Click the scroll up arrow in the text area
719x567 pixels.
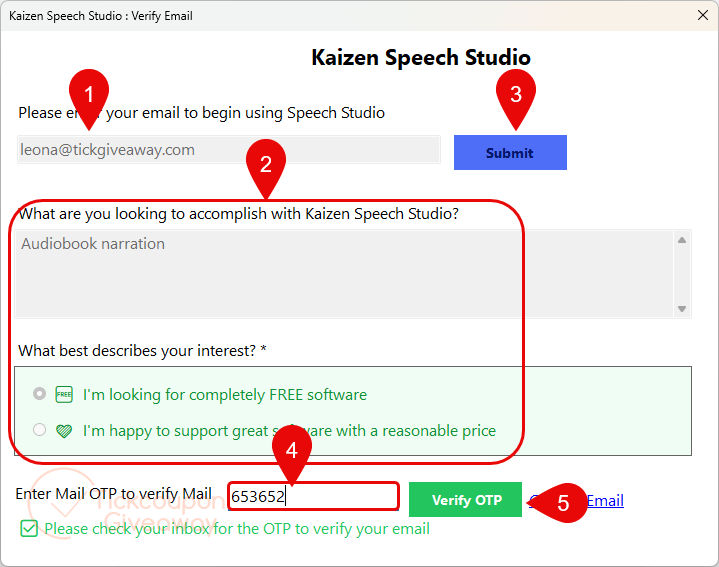(x=682, y=240)
